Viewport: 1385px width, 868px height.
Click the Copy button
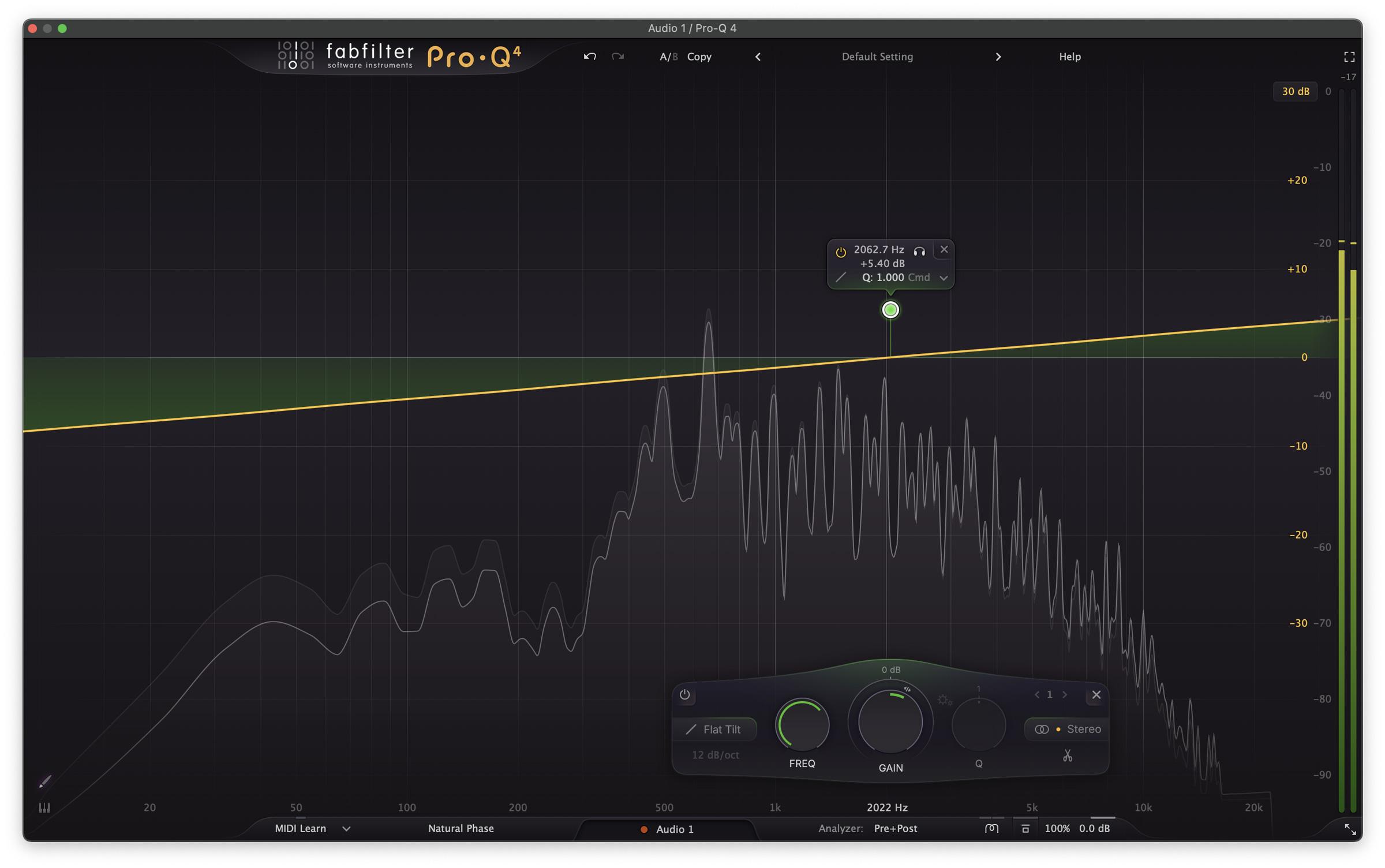699,57
